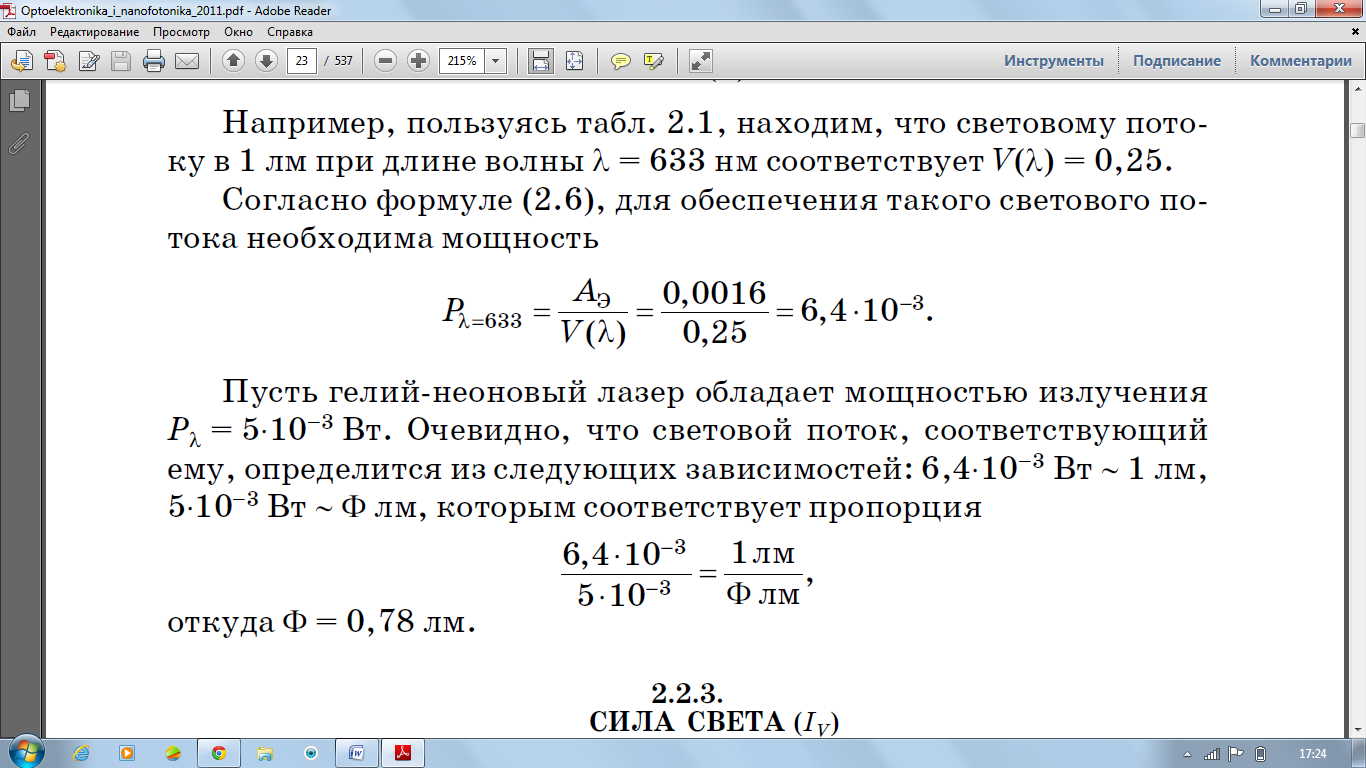Click the heading text СИЛА СВЕТА
This screenshot has height=768, width=1366.
click(x=686, y=721)
